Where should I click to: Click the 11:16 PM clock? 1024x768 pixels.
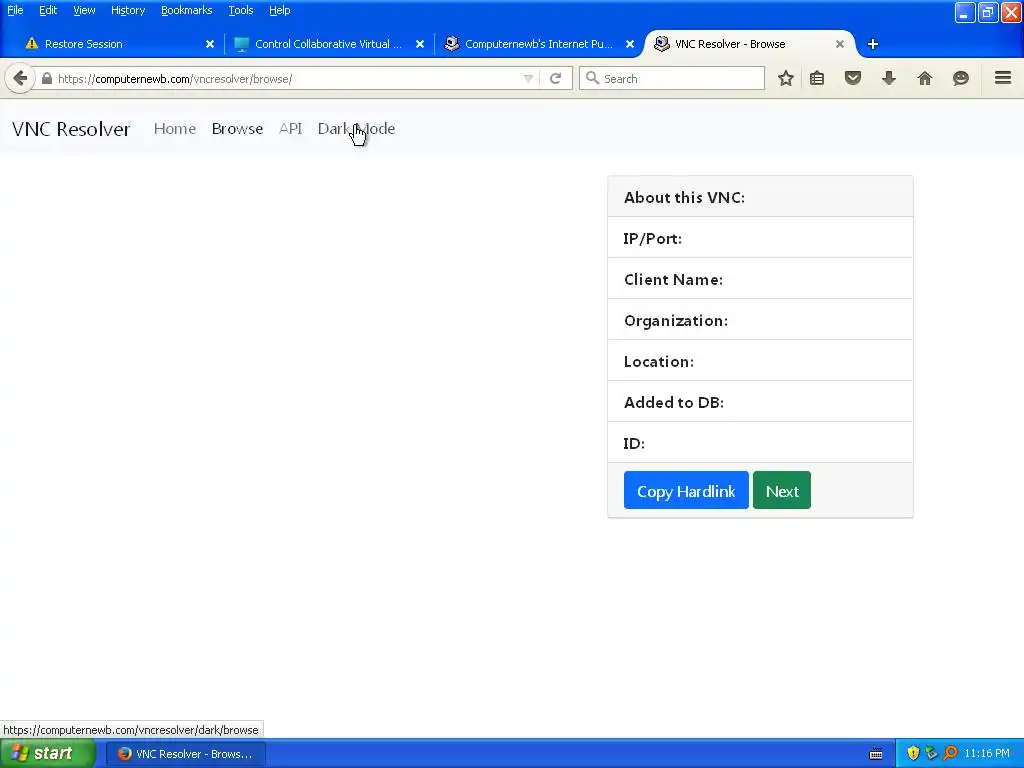(987, 754)
